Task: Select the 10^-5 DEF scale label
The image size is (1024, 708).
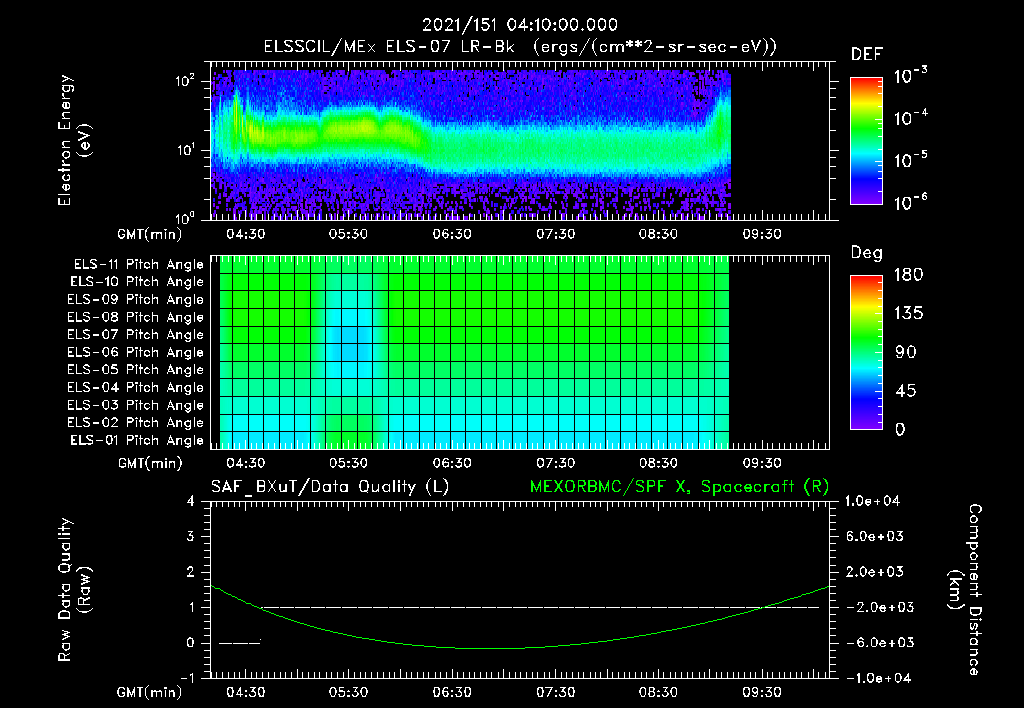Action: [910, 160]
